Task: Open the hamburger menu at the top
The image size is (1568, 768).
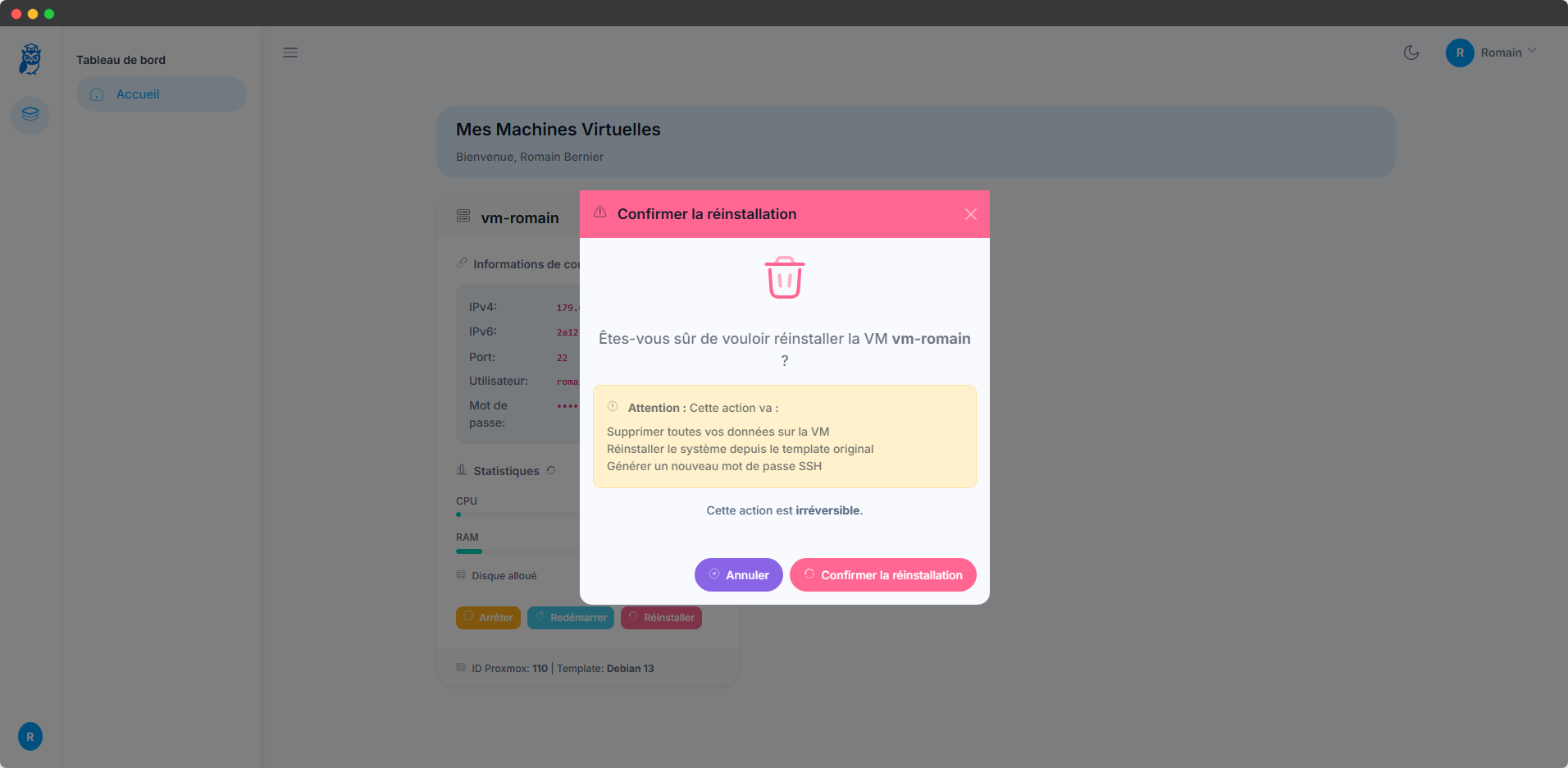Action: coord(290,53)
